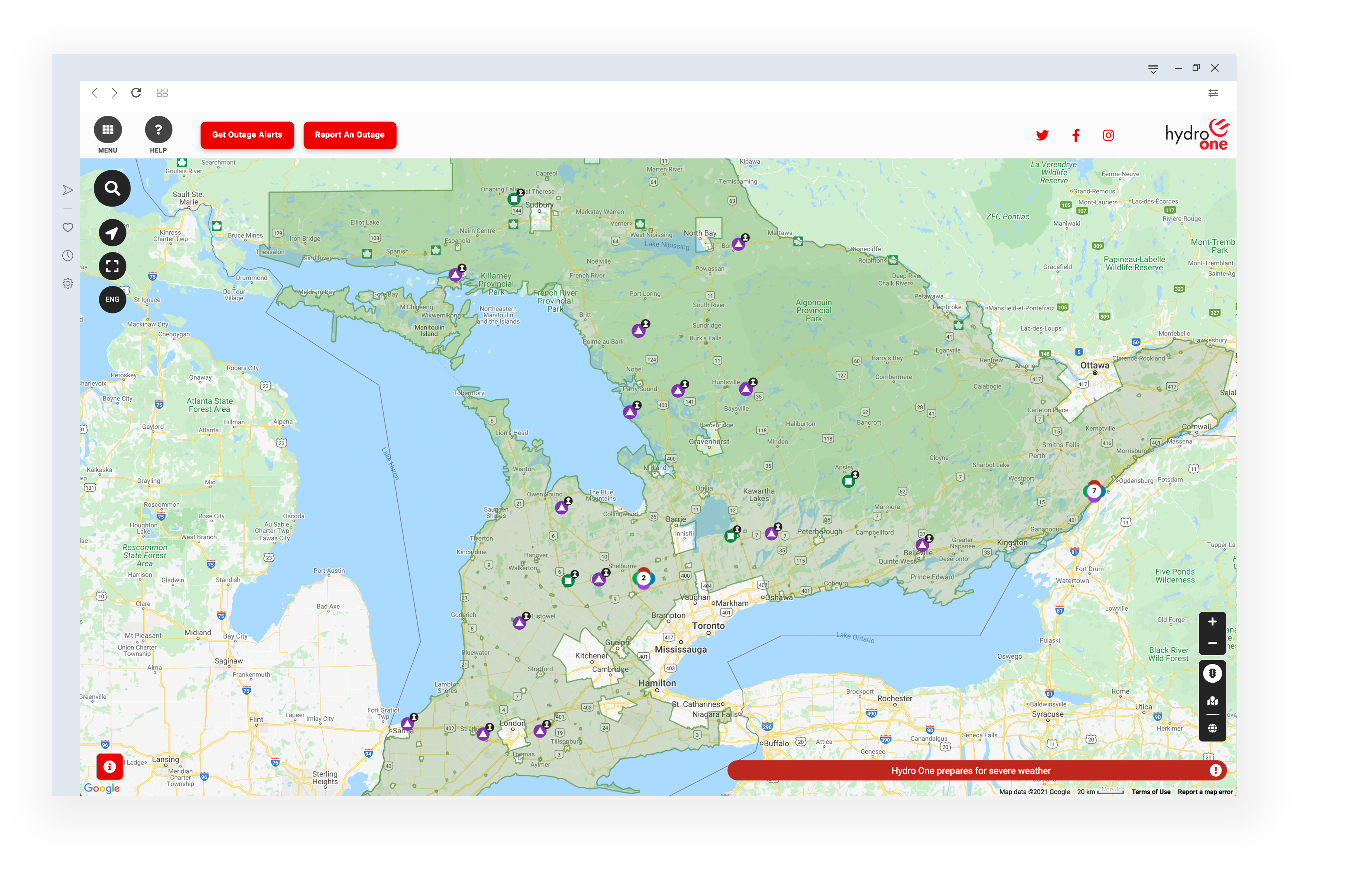Image resolution: width=1353 pixels, height=896 pixels.
Task: Click the sidebar send arrow icon
Action: click(67, 190)
